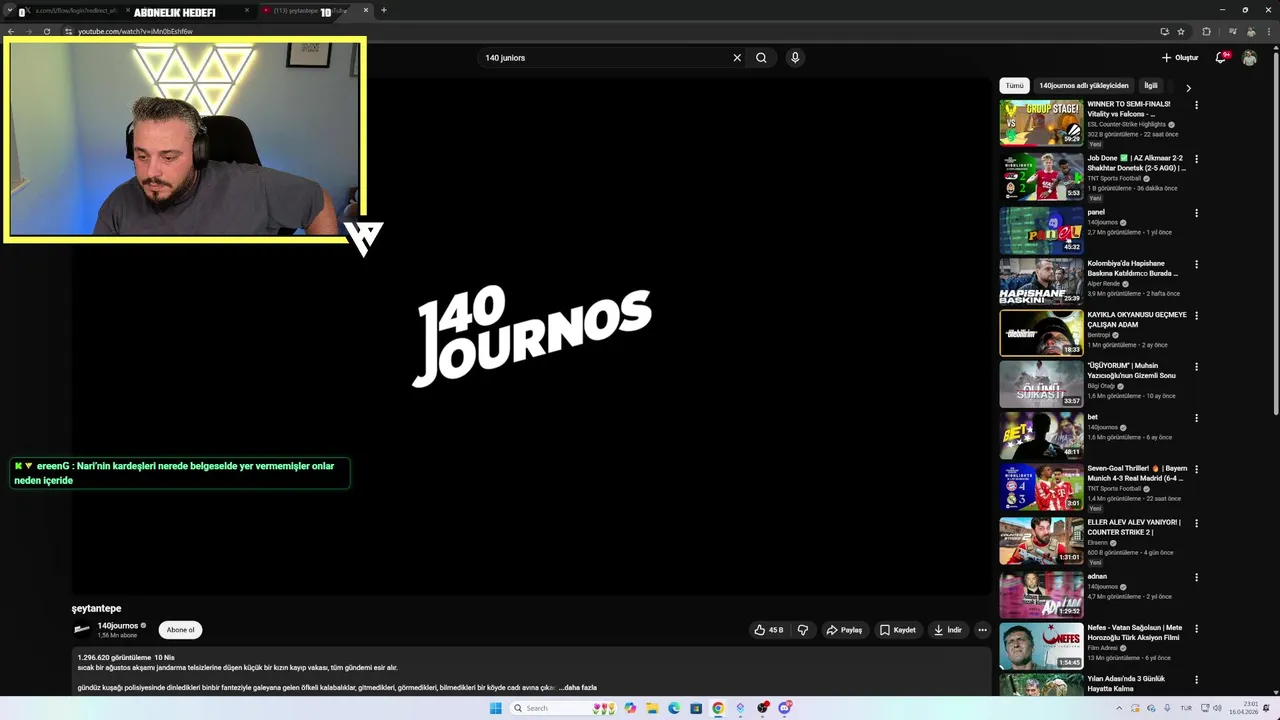Image resolution: width=1280 pixels, height=720 pixels.
Task: Click the 'Paylaş' share button
Action: (x=844, y=630)
